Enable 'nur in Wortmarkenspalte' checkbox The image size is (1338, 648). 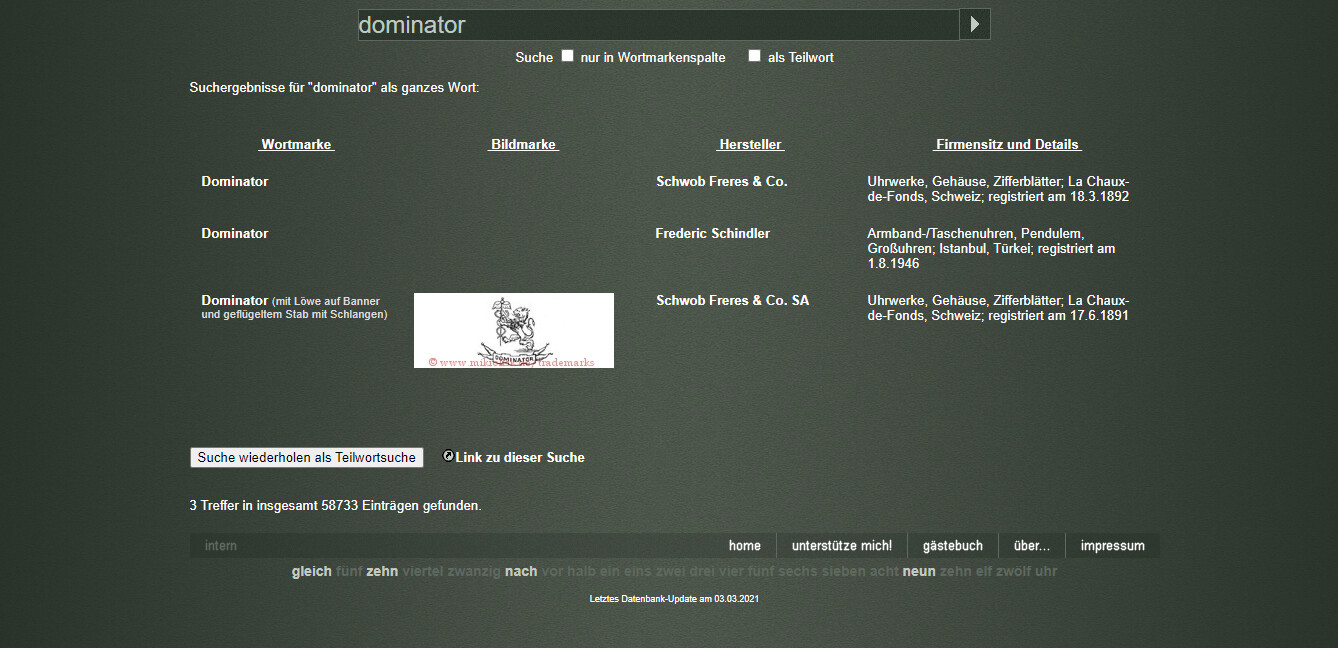pyautogui.click(x=567, y=56)
